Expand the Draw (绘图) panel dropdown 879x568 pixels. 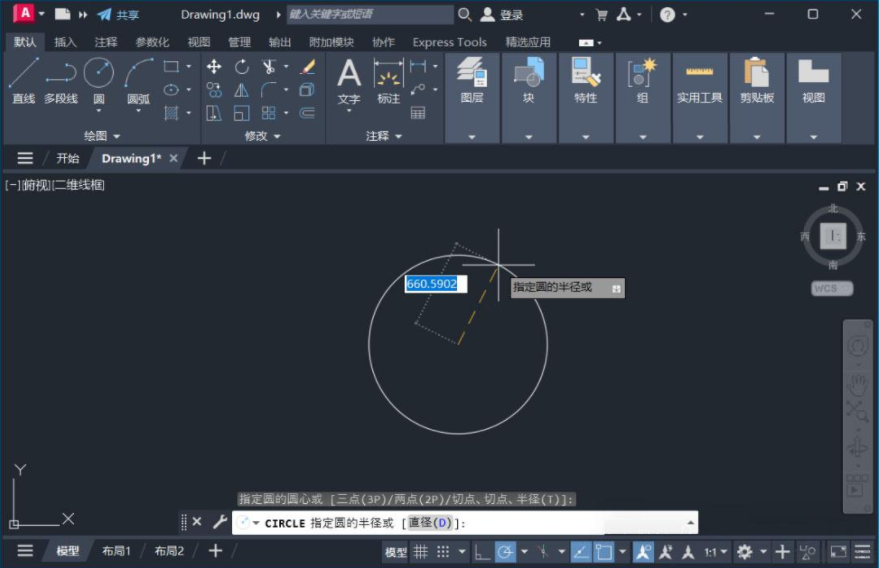[x=102, y=136]
